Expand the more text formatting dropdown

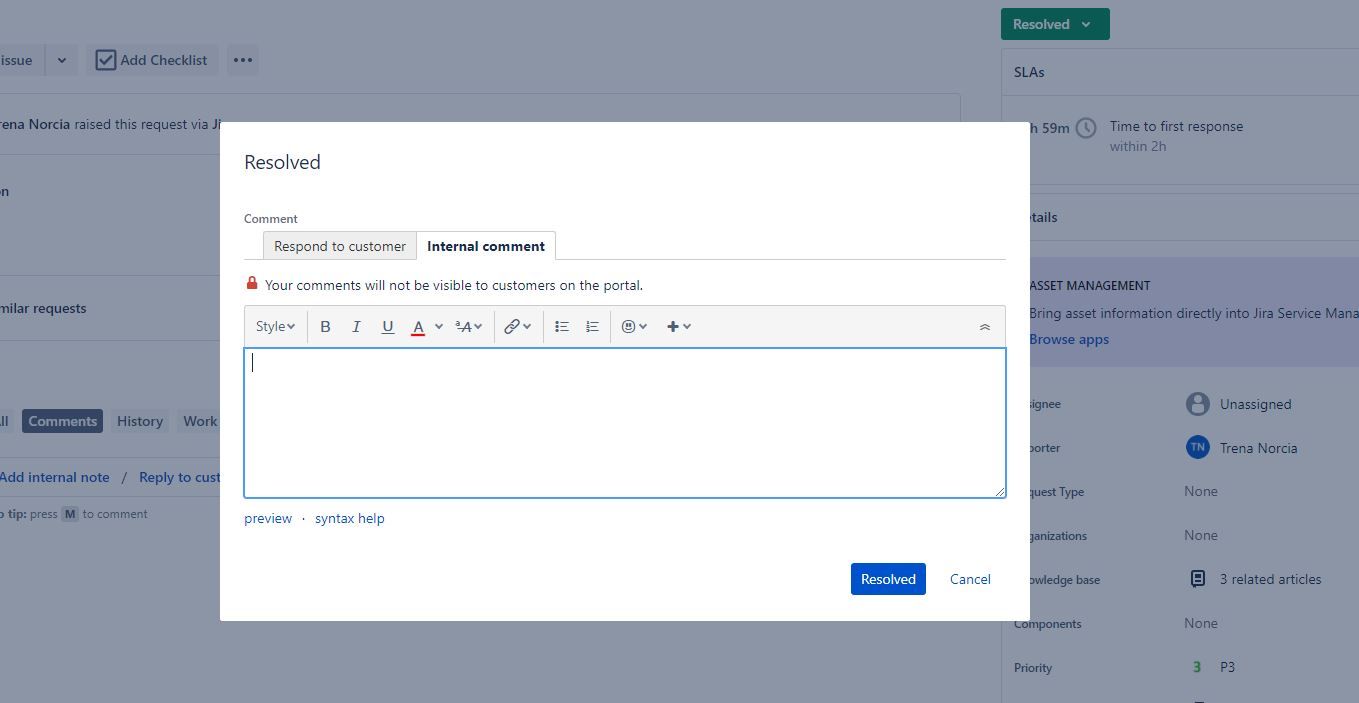pyautogui.click(x=469, y=326)
